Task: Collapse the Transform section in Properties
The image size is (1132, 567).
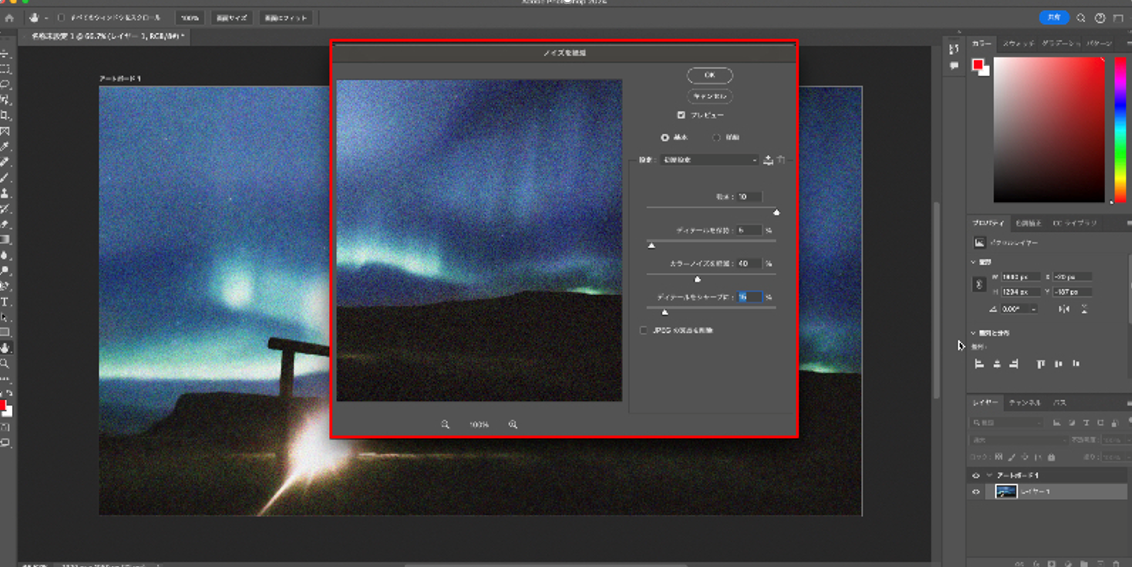Action: pyautogui.click(x=973, y=262)
